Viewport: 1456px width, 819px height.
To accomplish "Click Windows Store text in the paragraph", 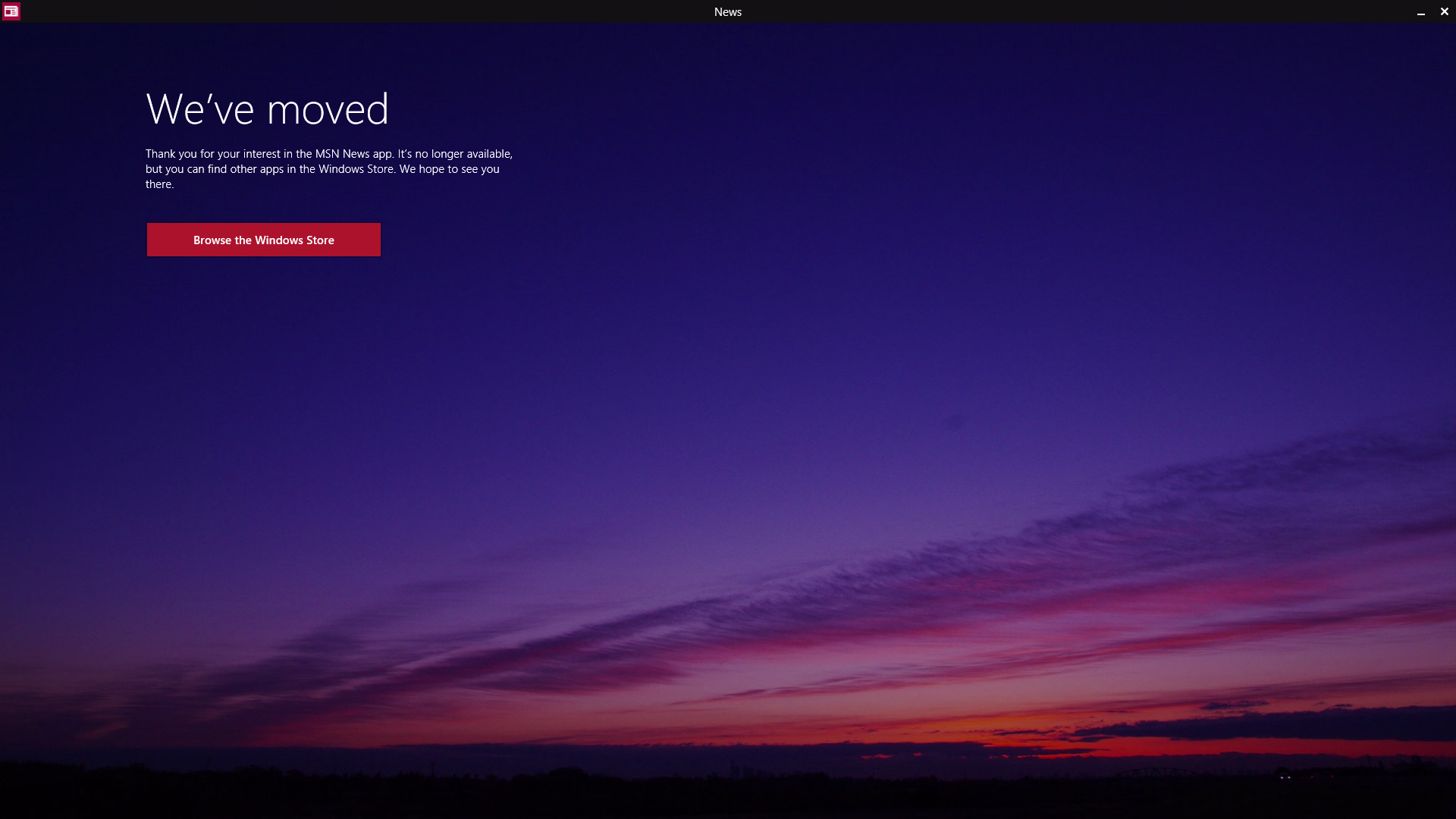I will [356, 169].
